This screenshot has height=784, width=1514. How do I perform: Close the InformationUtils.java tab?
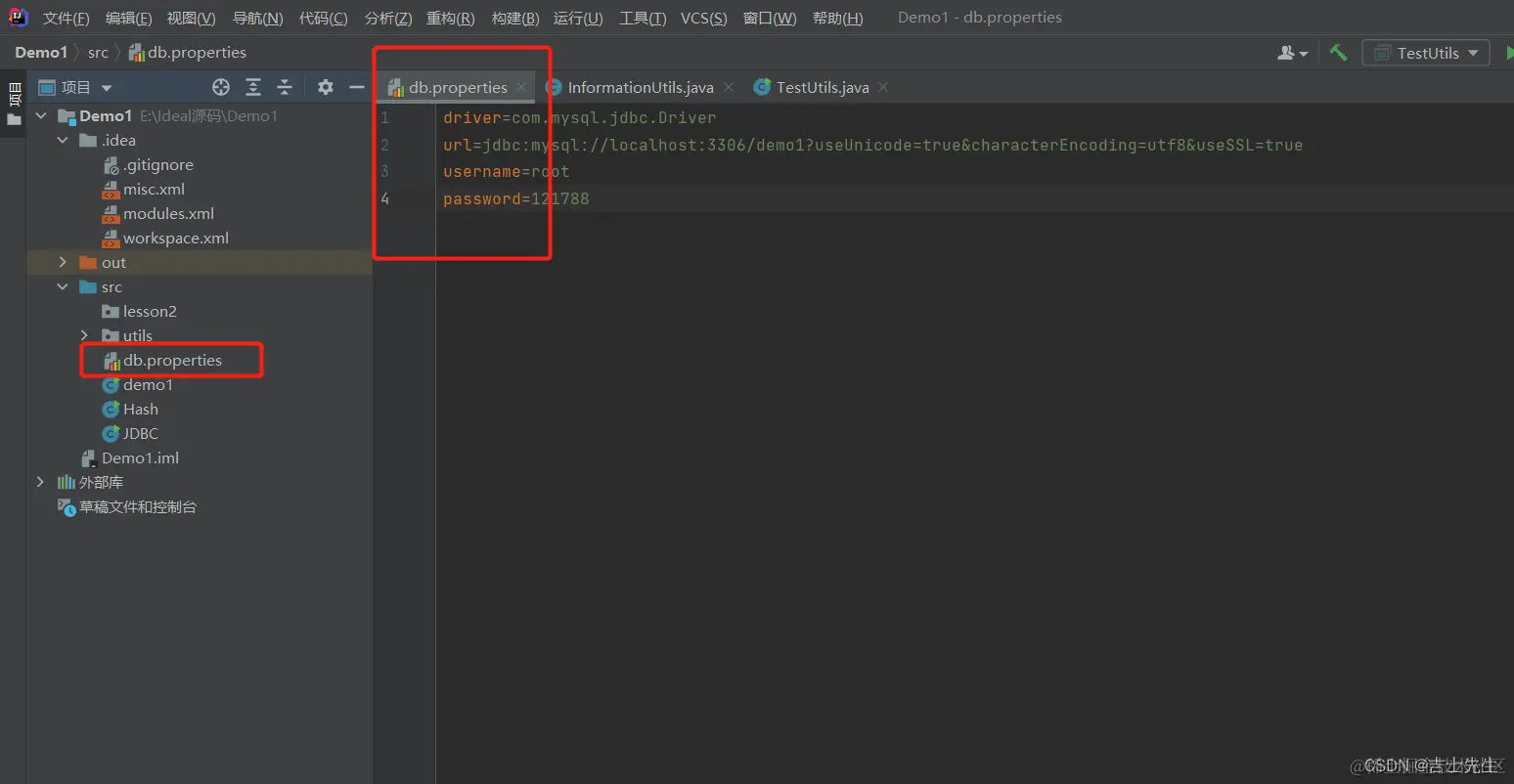(729, 87)
